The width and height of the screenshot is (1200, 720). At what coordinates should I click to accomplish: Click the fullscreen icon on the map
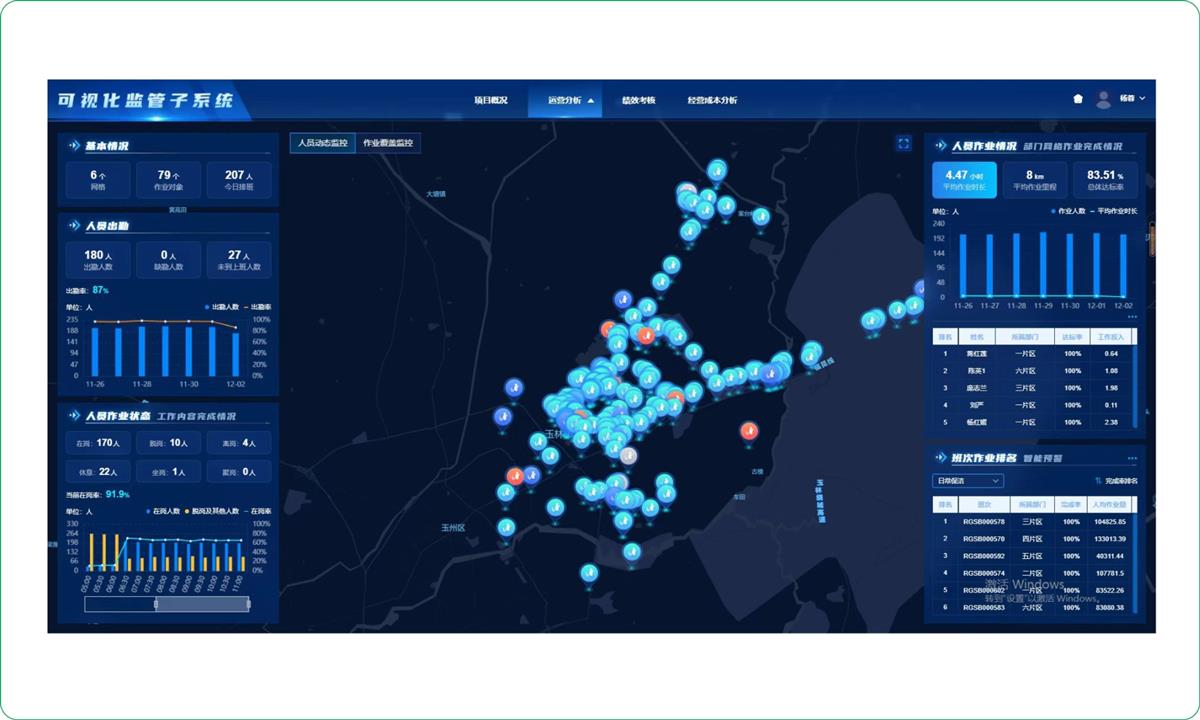tap(904, 144)
